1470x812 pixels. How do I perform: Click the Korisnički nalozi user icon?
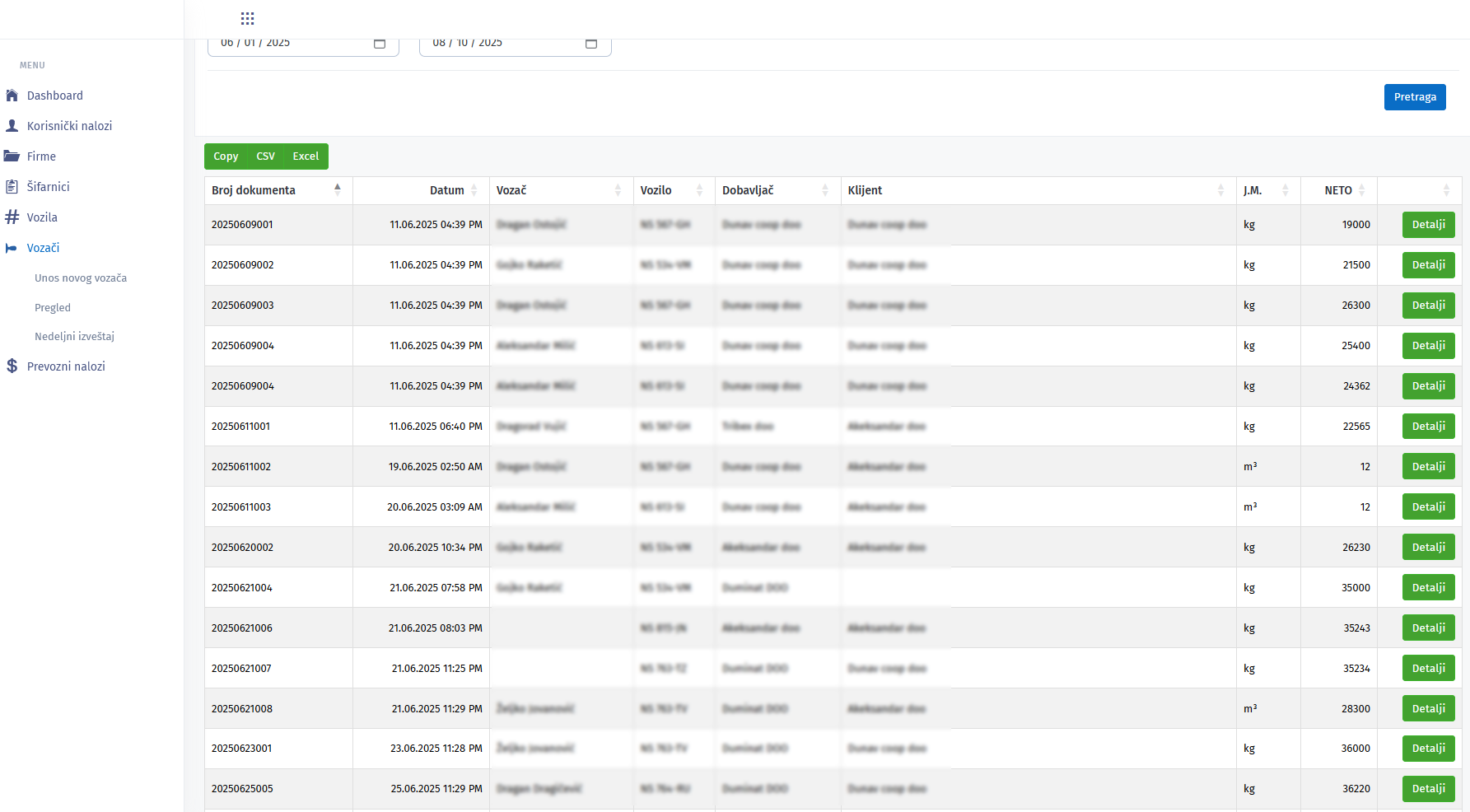pyautogui.click(x=12, y=126)
